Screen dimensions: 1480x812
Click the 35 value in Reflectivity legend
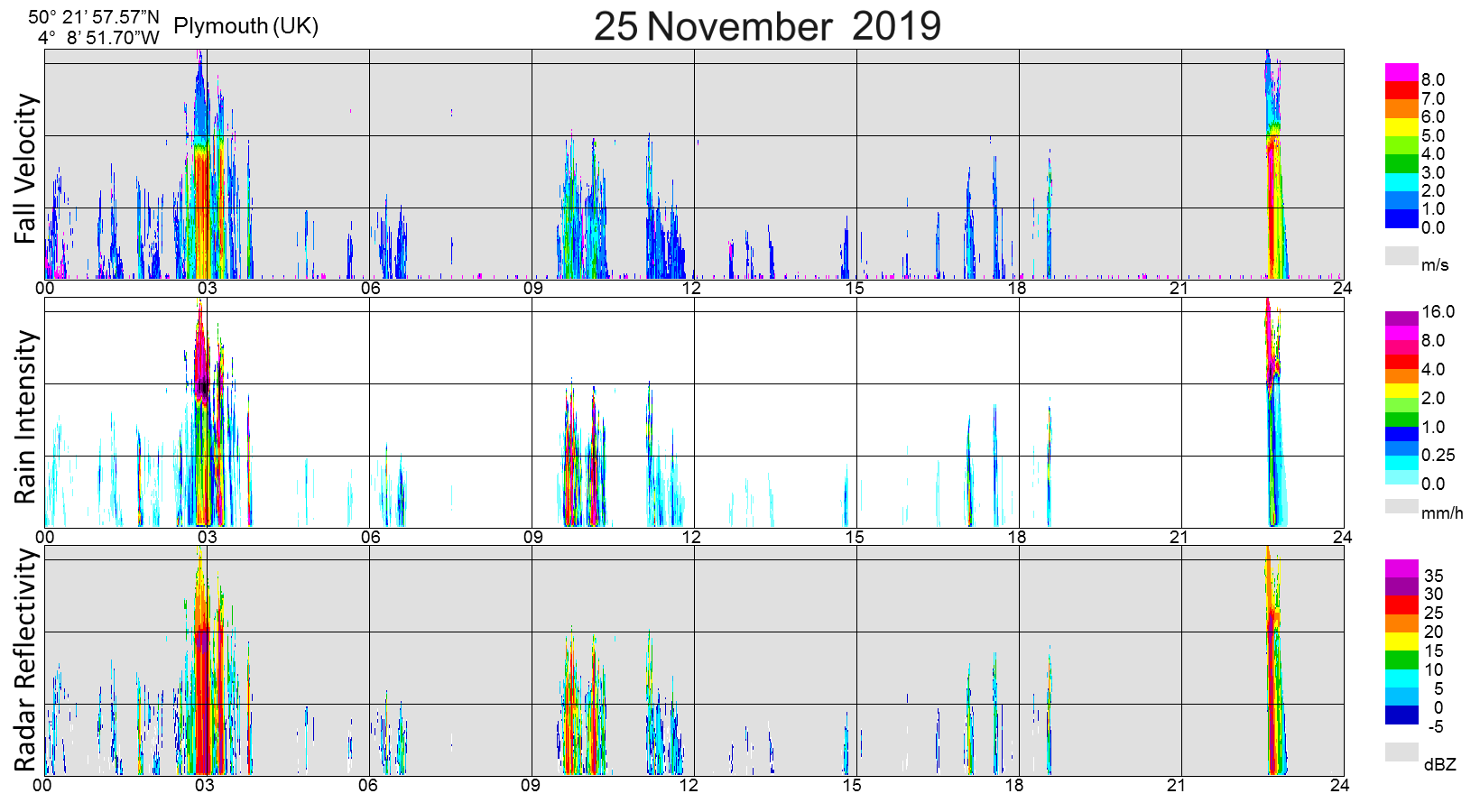click(x=1434, y=576)
